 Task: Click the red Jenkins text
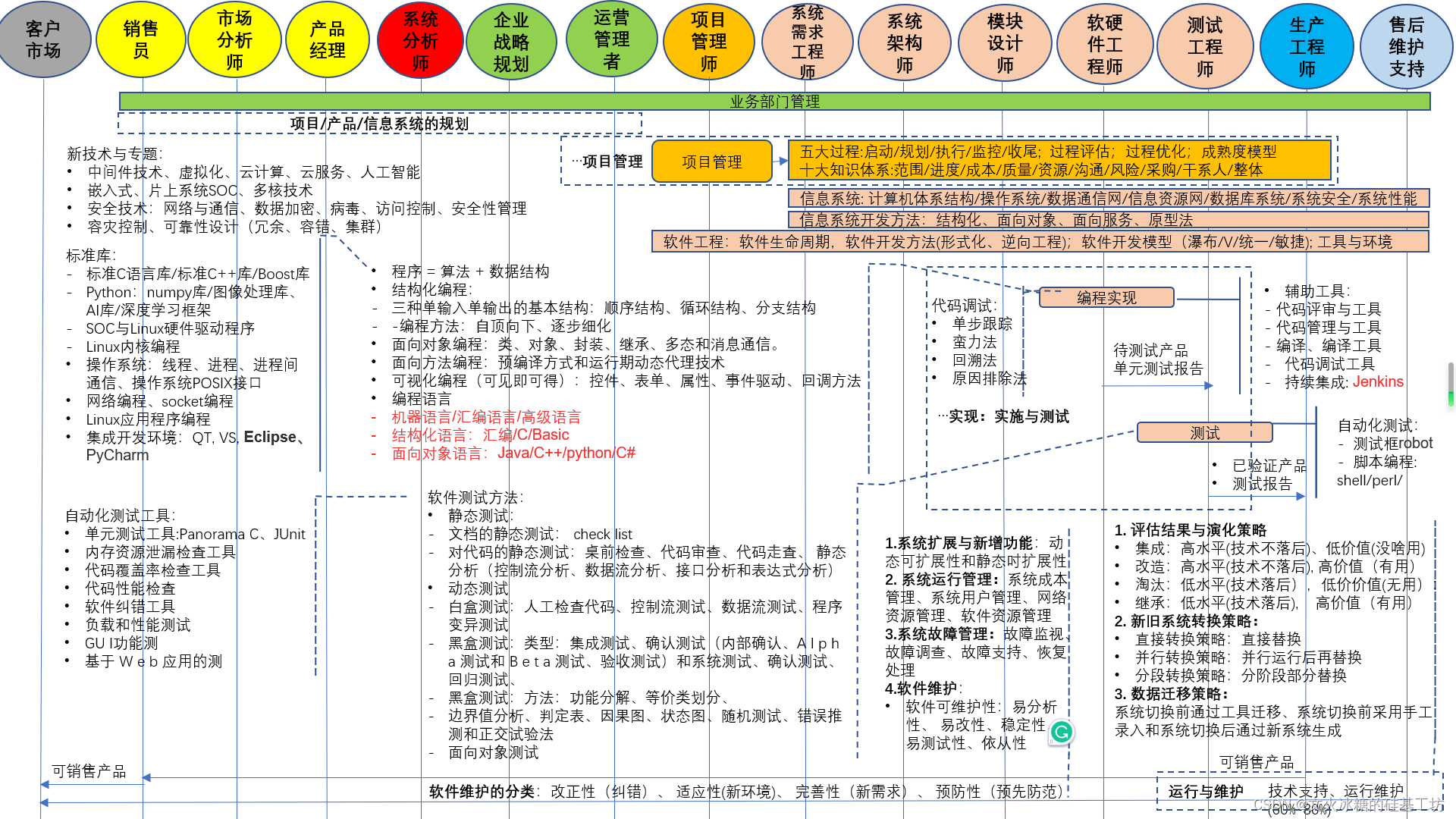pyautogui.click(x=1378, y=381)
